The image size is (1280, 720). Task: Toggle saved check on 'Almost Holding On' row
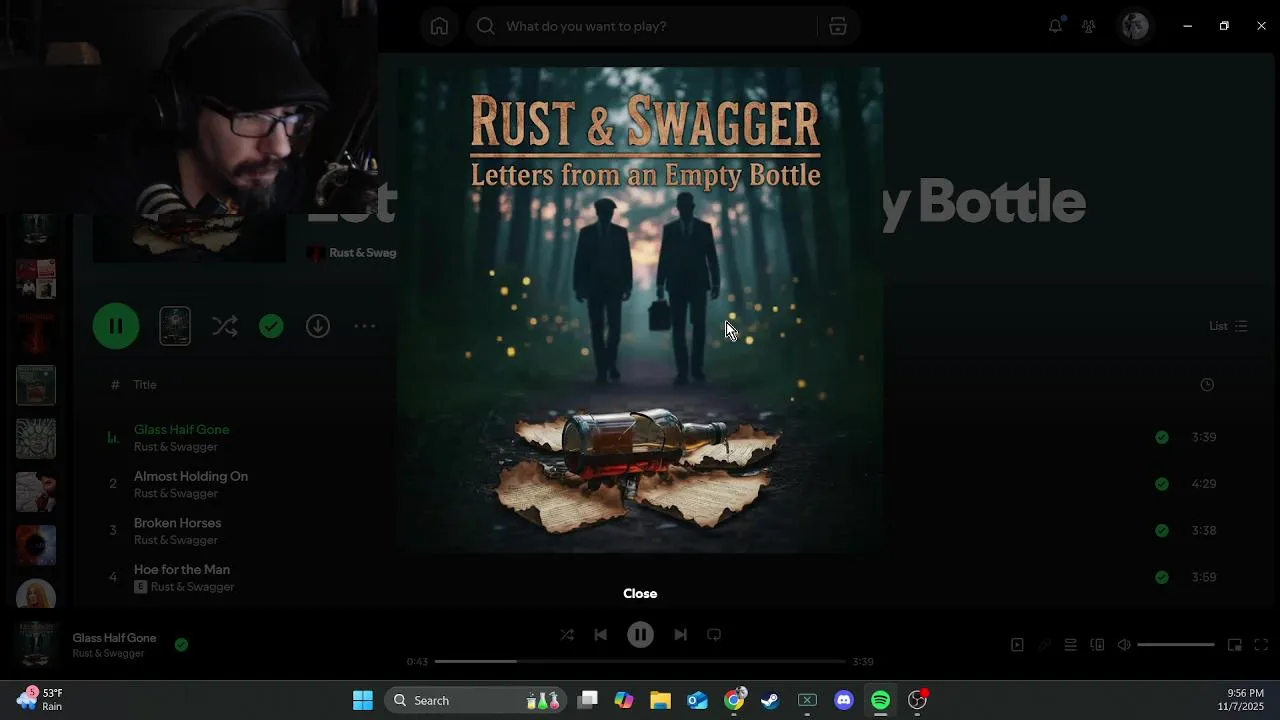coord(1162,484)
